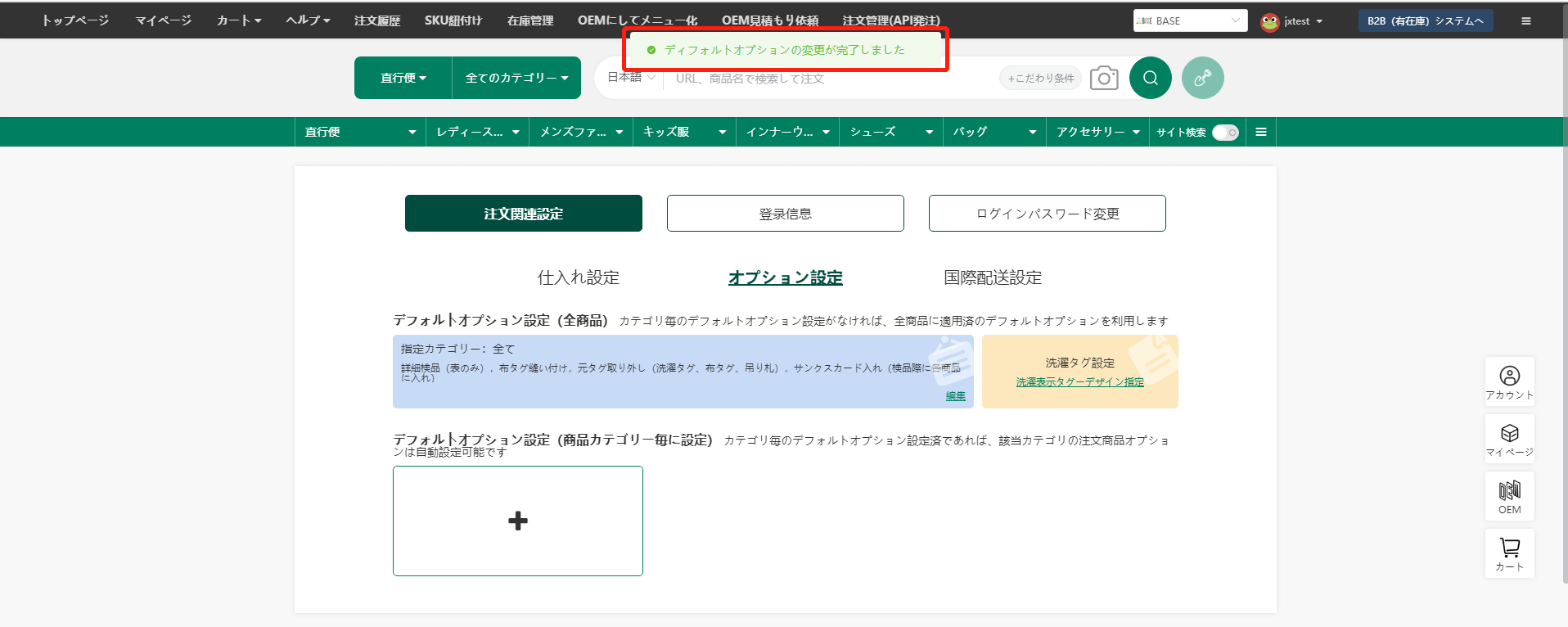Click the light green link tool icon
1568x627 pixels.
tap(1202, 78)
